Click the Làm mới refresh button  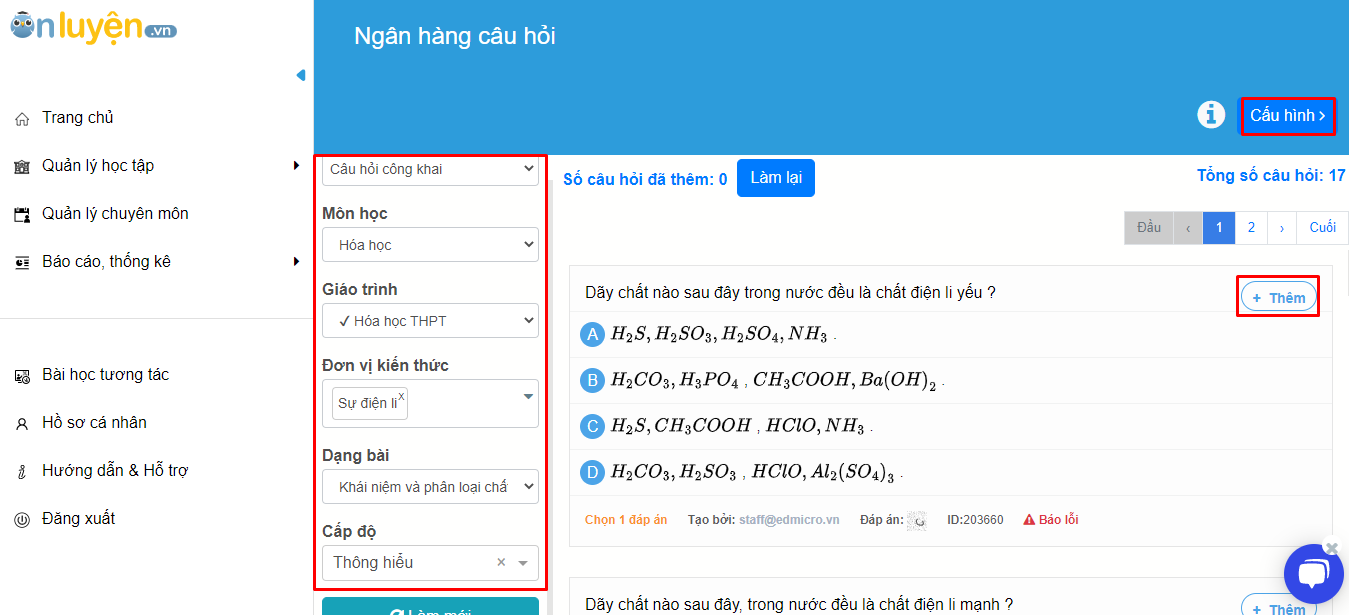tap(430, 607)
